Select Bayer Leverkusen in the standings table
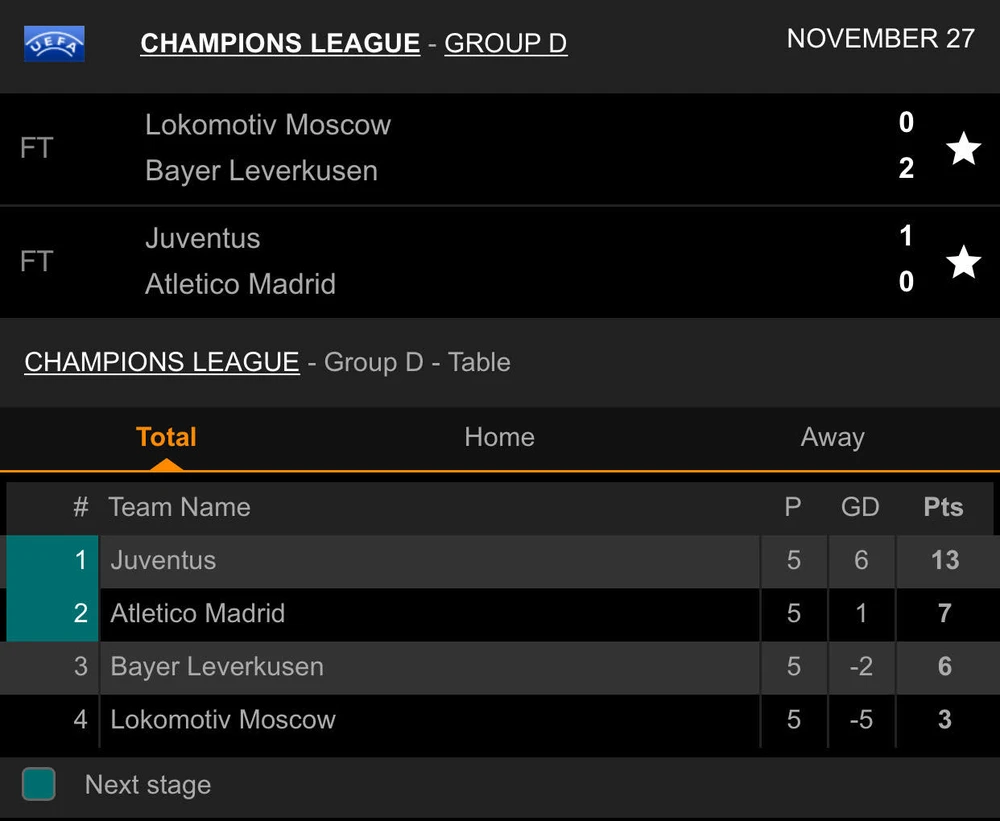 [x=217, y=667]
